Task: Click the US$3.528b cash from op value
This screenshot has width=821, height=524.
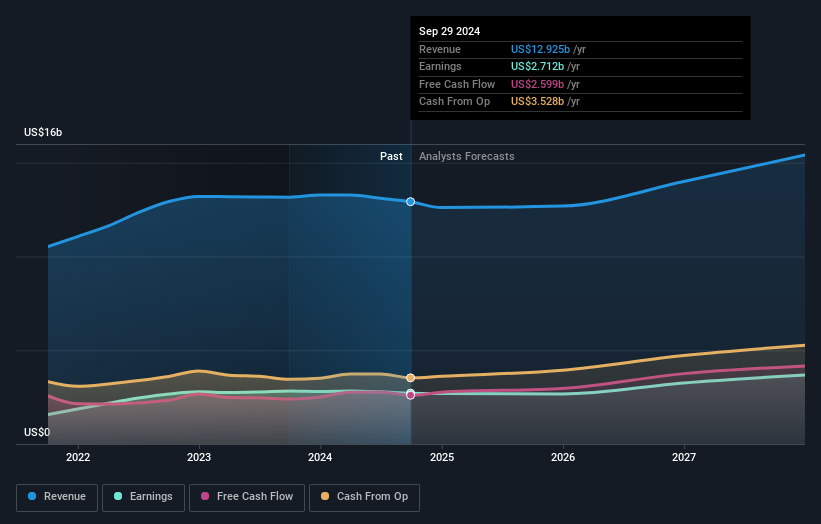Action: tap(537, 102)
